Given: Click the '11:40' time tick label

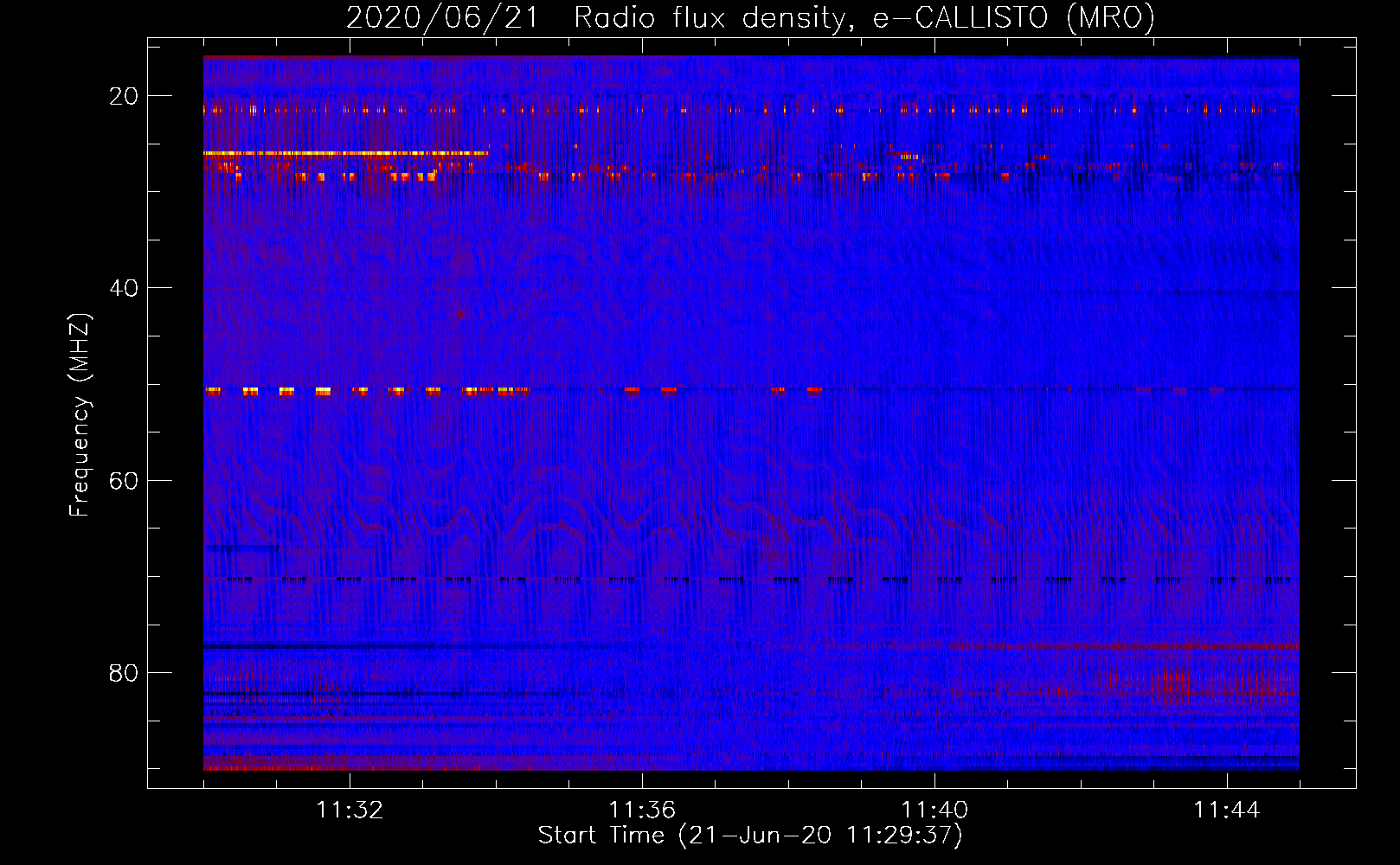Looking at the screenshot, I should click(x=935, y=811).
